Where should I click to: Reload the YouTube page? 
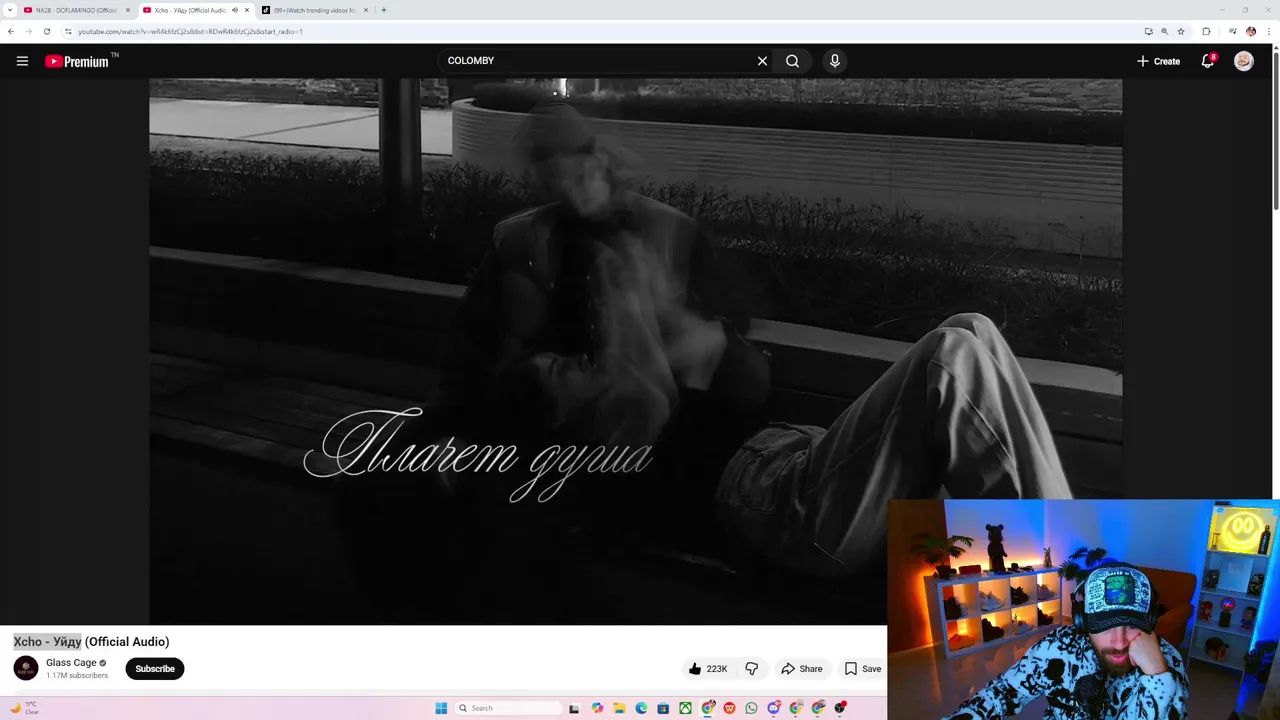click(x=46, y=31)
